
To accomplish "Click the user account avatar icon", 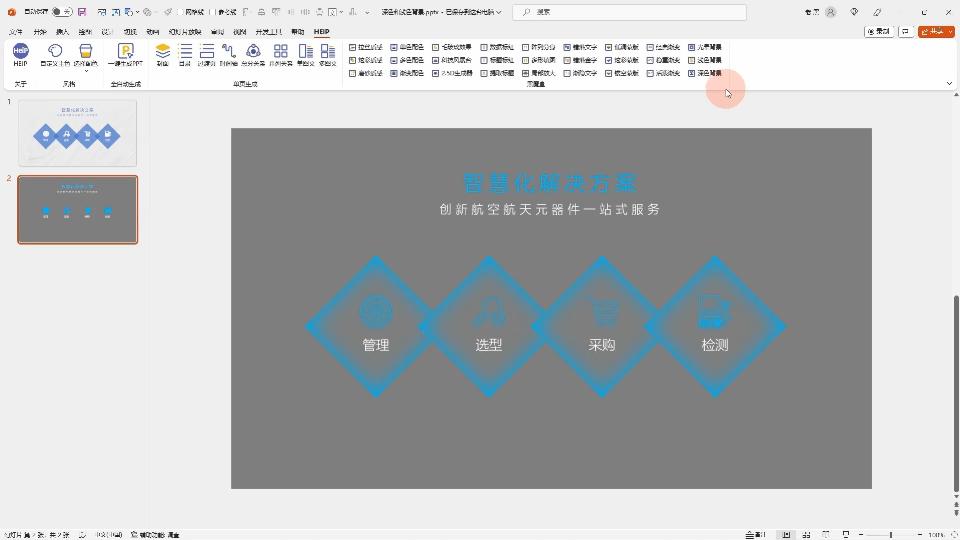I will (830, 12).
